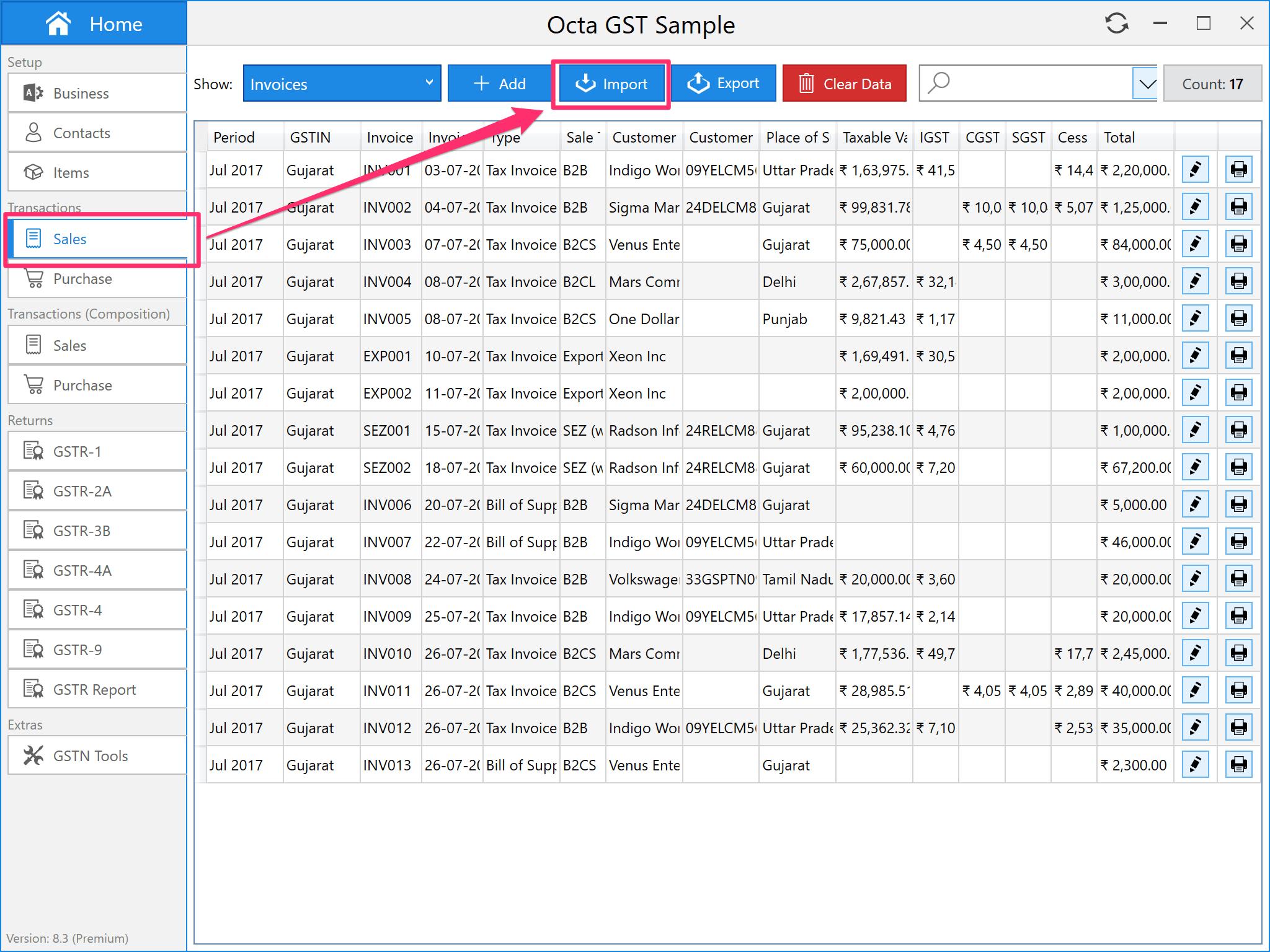Screen dimensions: 1270x952
Task: Click the edit pencil icon for SEZ001
Action: (x=1195, y=430)
